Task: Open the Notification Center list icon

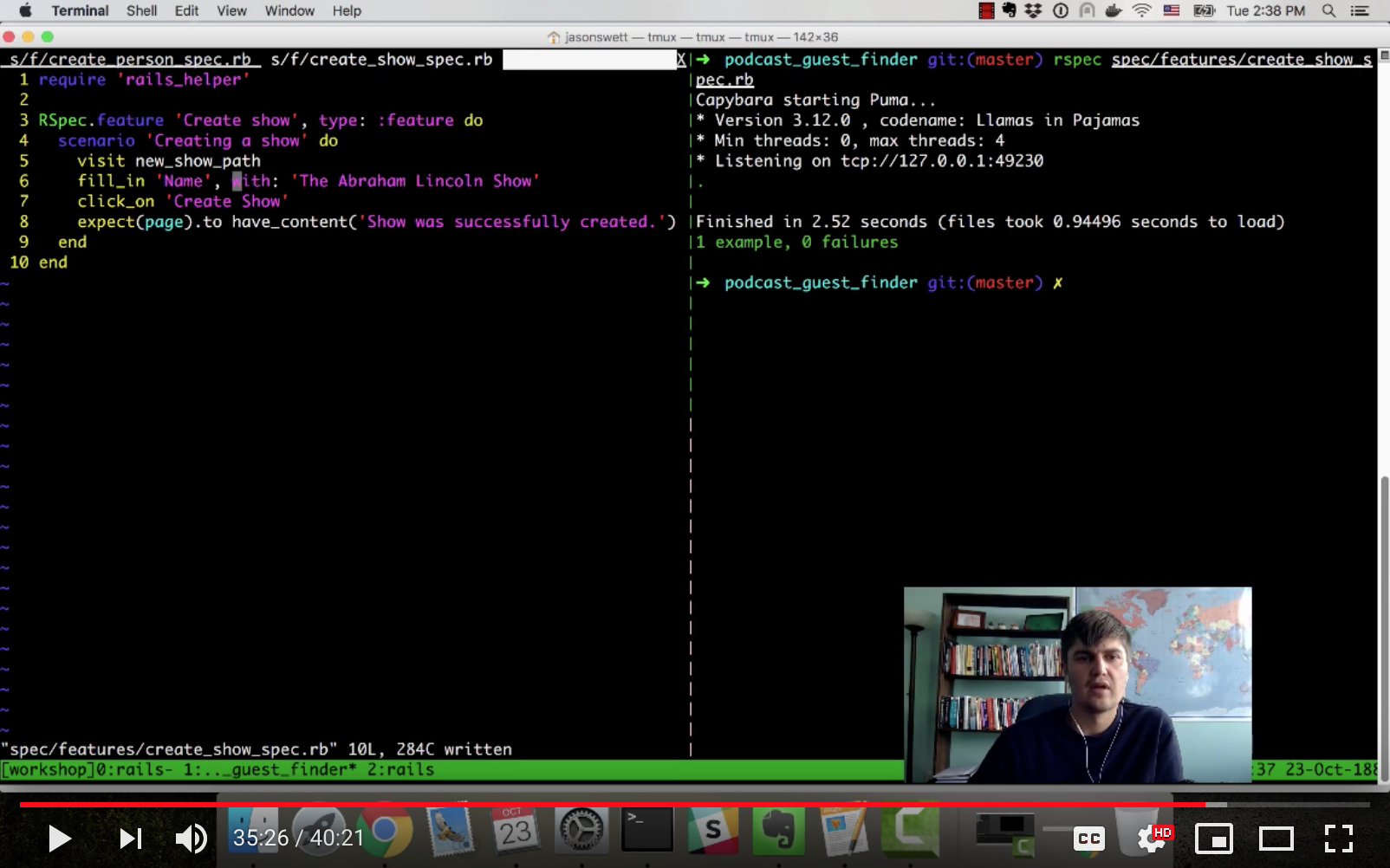Action: pyautogui.click(x=1360, y=10)
